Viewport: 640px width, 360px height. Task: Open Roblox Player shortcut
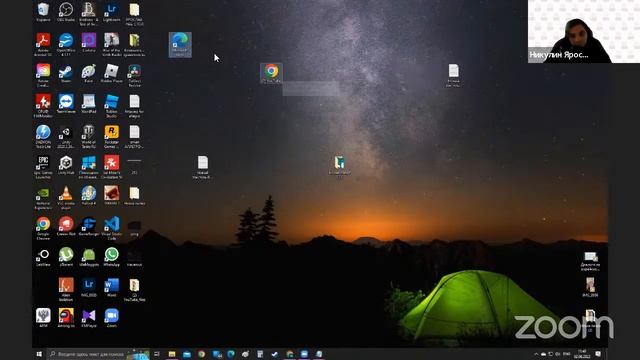click(111, 73)
